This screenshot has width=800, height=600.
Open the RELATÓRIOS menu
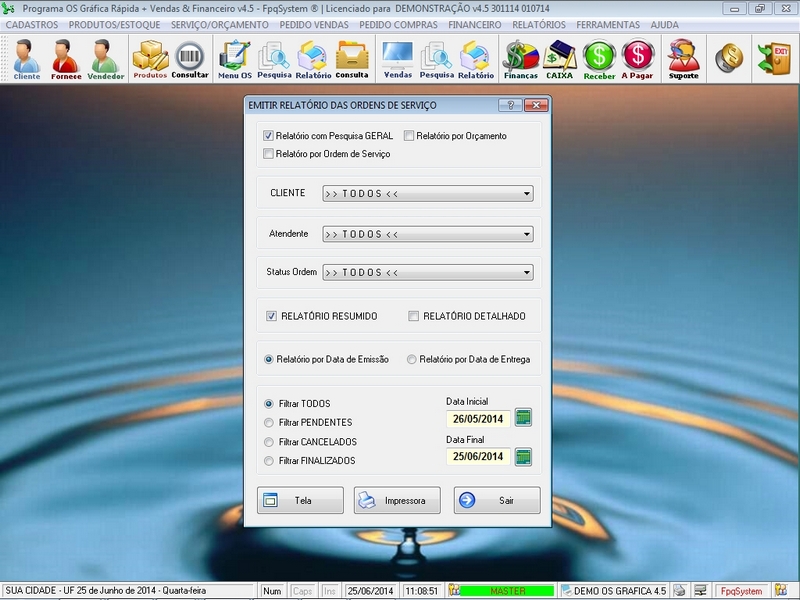pyautogui.click(x=539, y=24)
